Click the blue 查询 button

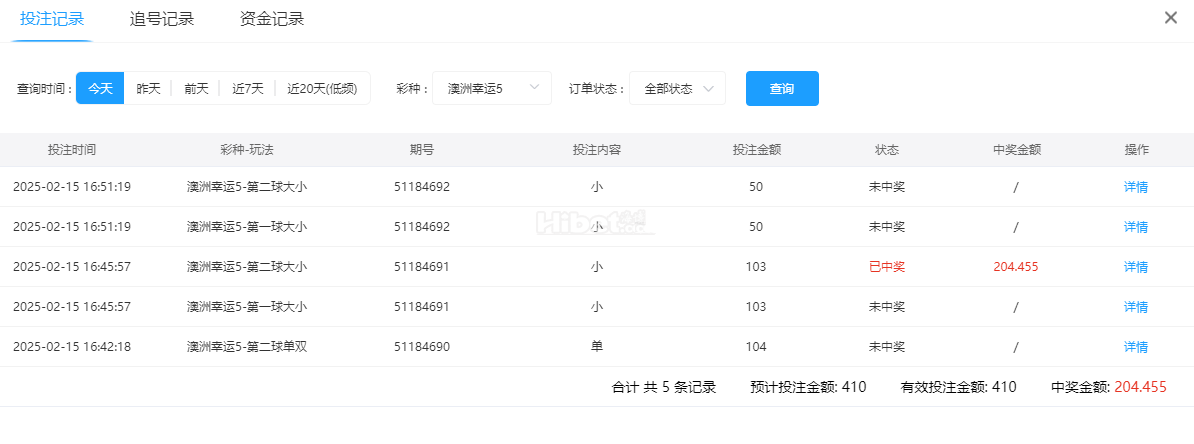point(782,88)
